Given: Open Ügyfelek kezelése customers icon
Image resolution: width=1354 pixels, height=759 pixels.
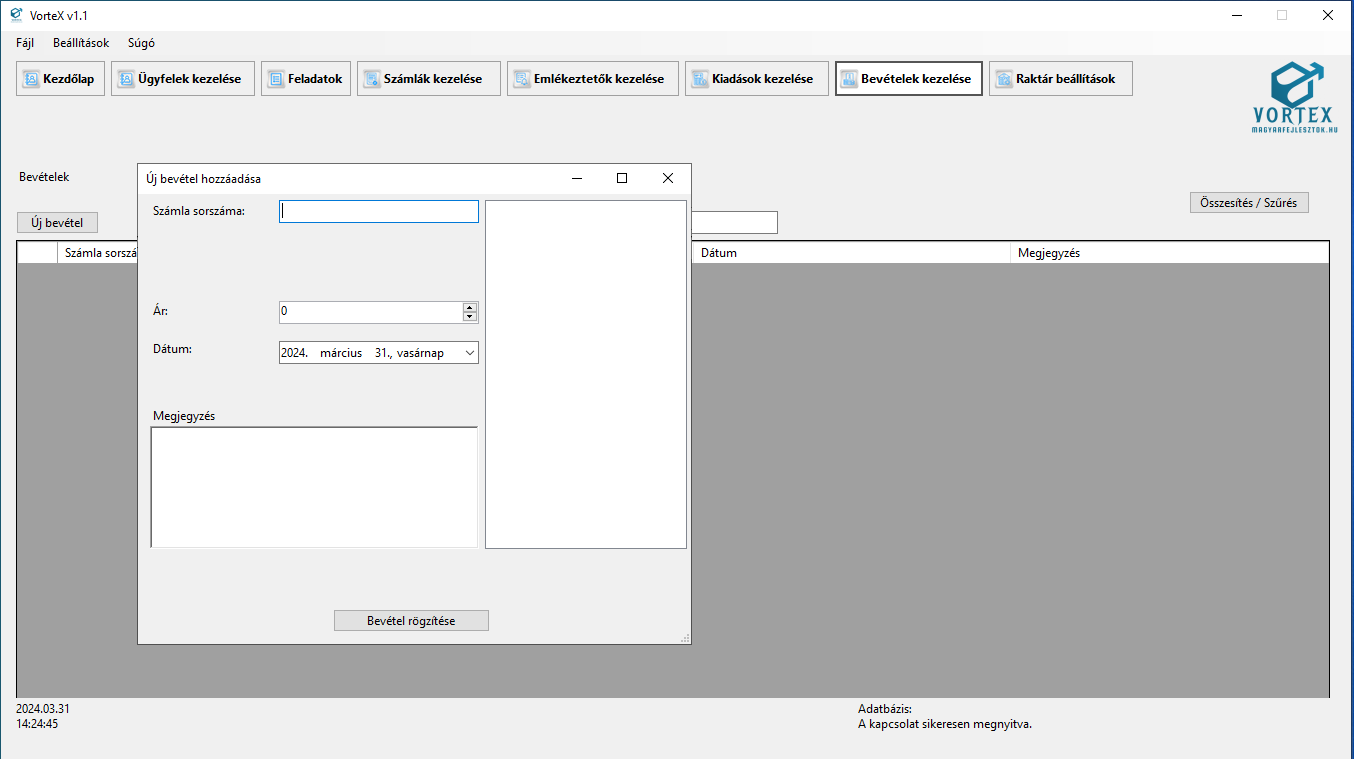Looking at the screenshot, I should (126, 79).
